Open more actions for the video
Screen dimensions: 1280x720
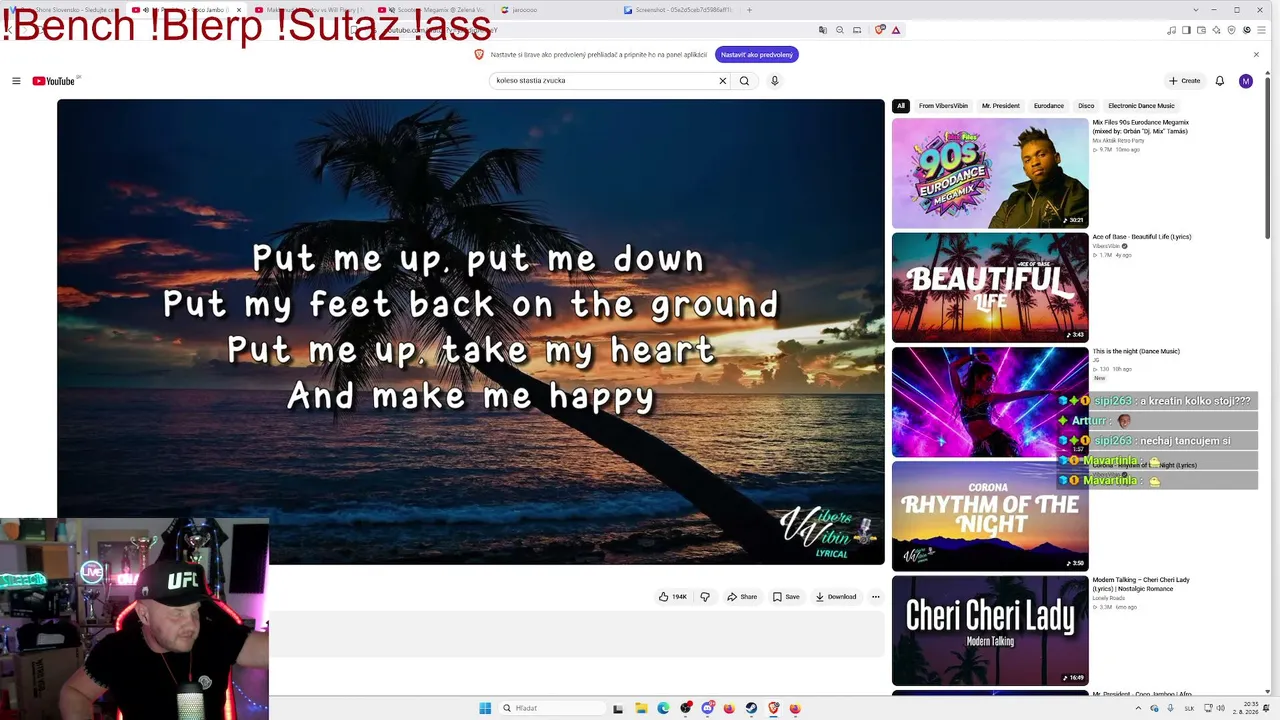pos(875,597)
